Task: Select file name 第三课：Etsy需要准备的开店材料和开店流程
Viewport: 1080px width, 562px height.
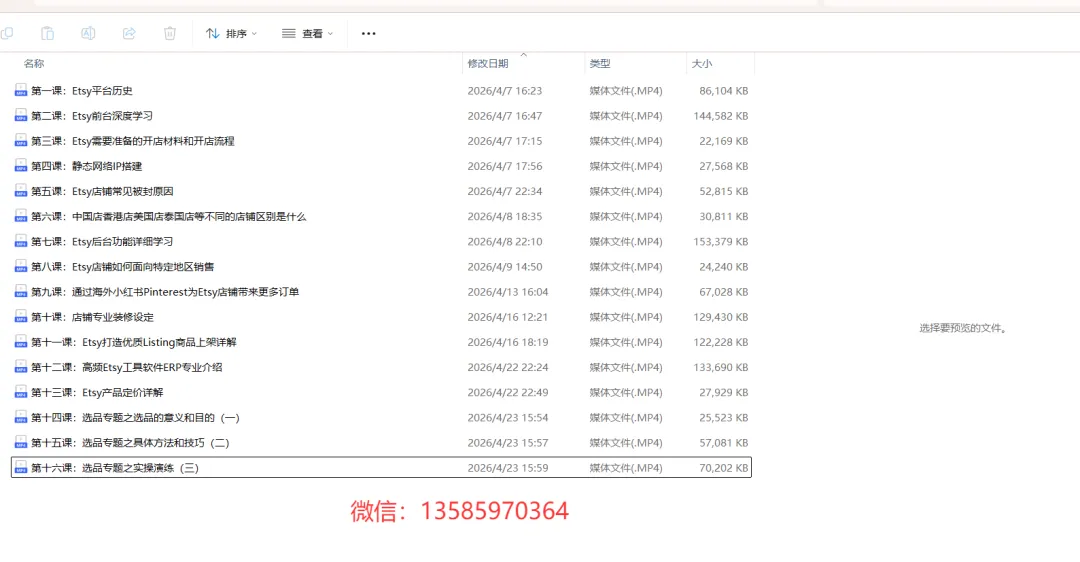Action: 133,140
